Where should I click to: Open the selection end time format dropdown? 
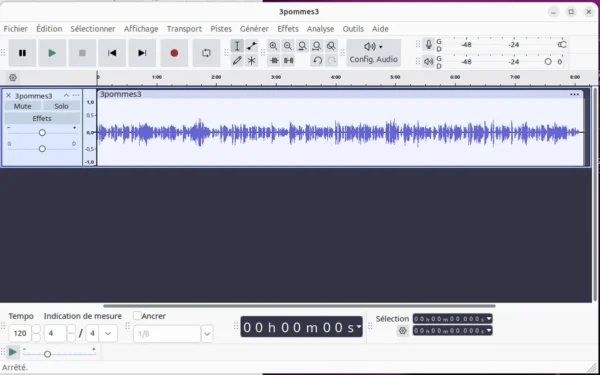pyautogui.click(x=489, y=330)
